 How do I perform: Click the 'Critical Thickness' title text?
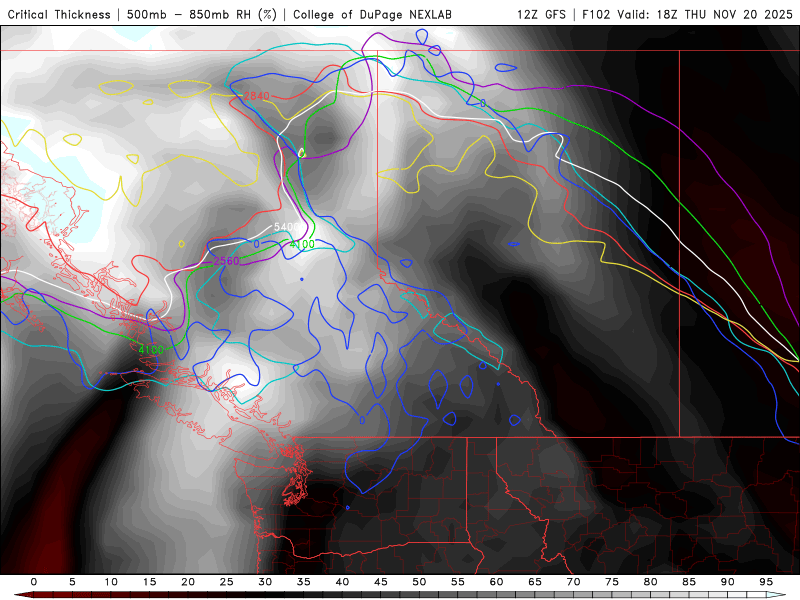[x=59, y=14]
